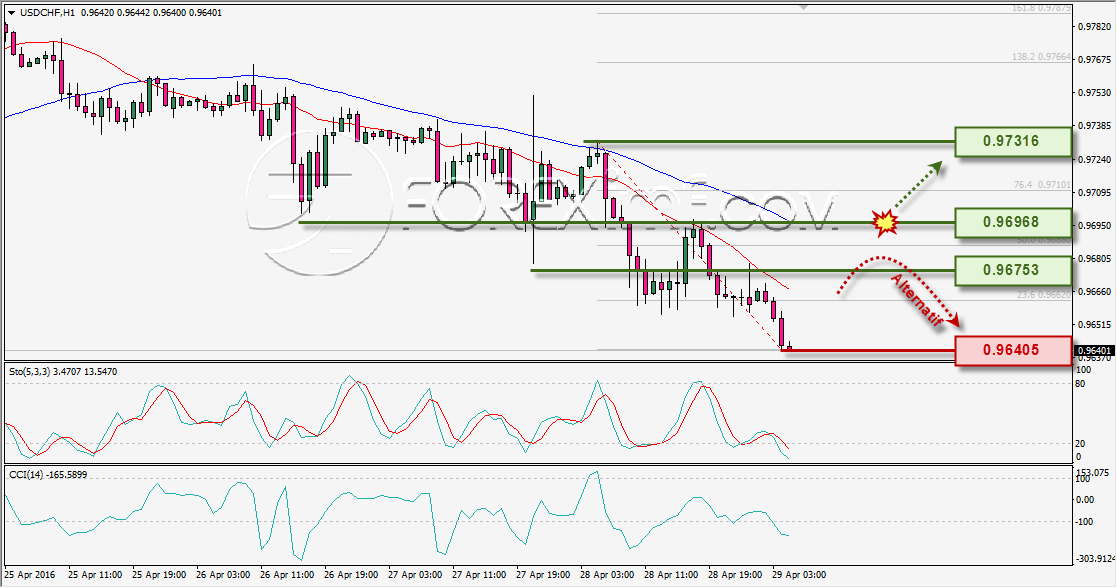Click price scale value 0.97530
This screenshot has height=588, width=1117.
coord(1094,93)
